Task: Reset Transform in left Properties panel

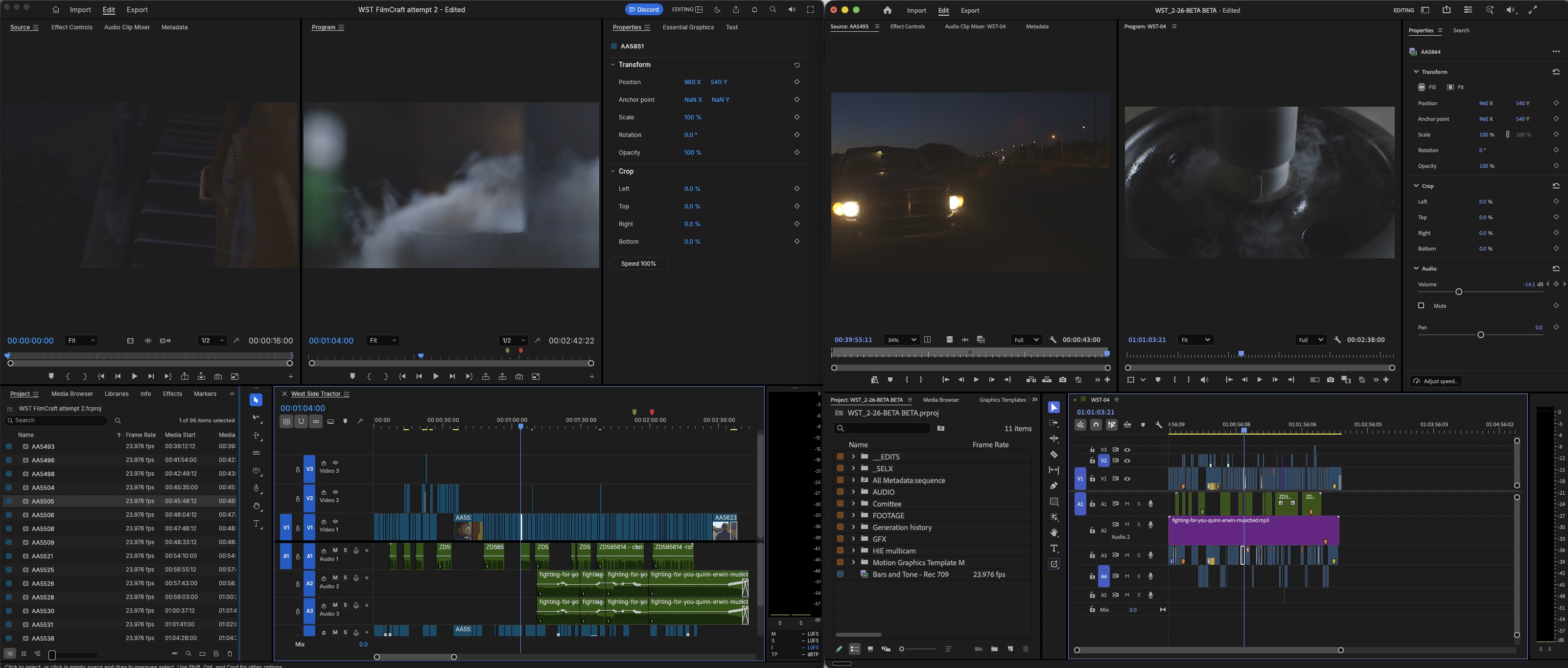Action: tap(797, 65)
